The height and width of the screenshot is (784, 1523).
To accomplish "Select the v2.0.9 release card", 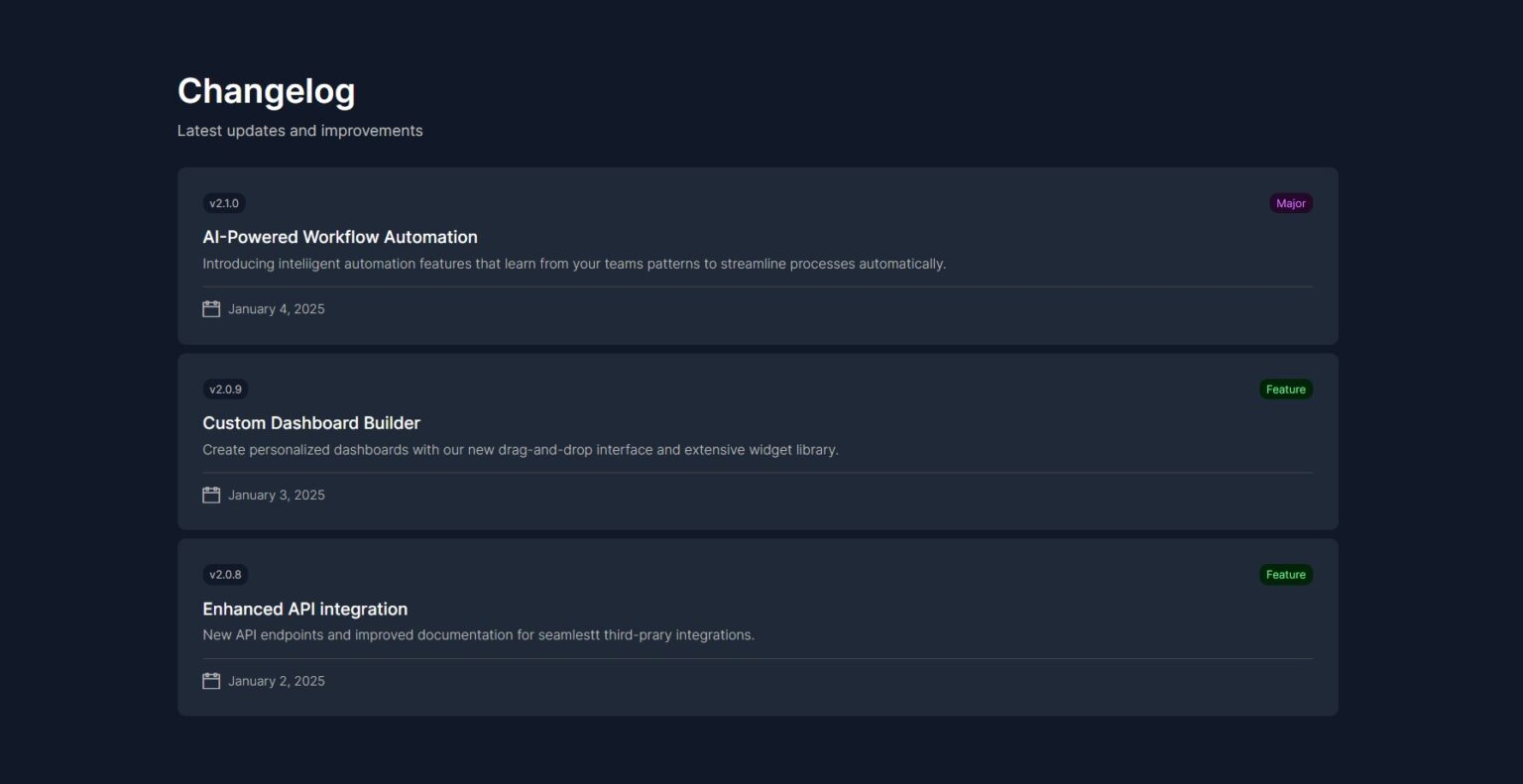I will (758, 441).
